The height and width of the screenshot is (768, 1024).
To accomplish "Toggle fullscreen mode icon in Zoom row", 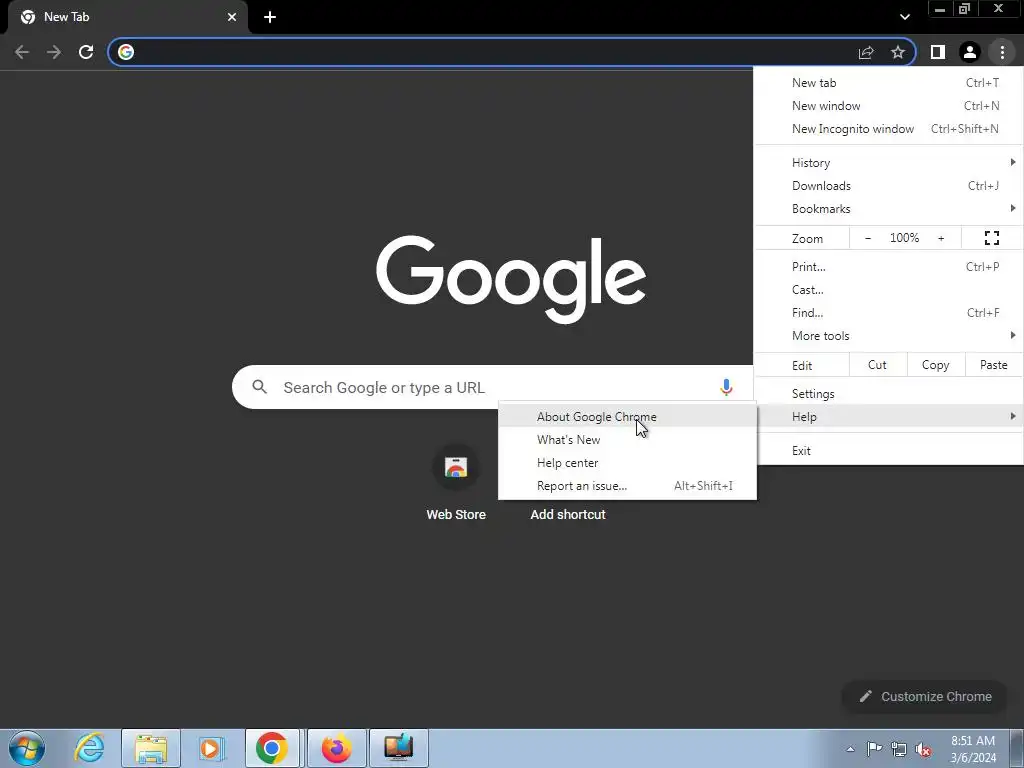I will [x=991, y=238].
